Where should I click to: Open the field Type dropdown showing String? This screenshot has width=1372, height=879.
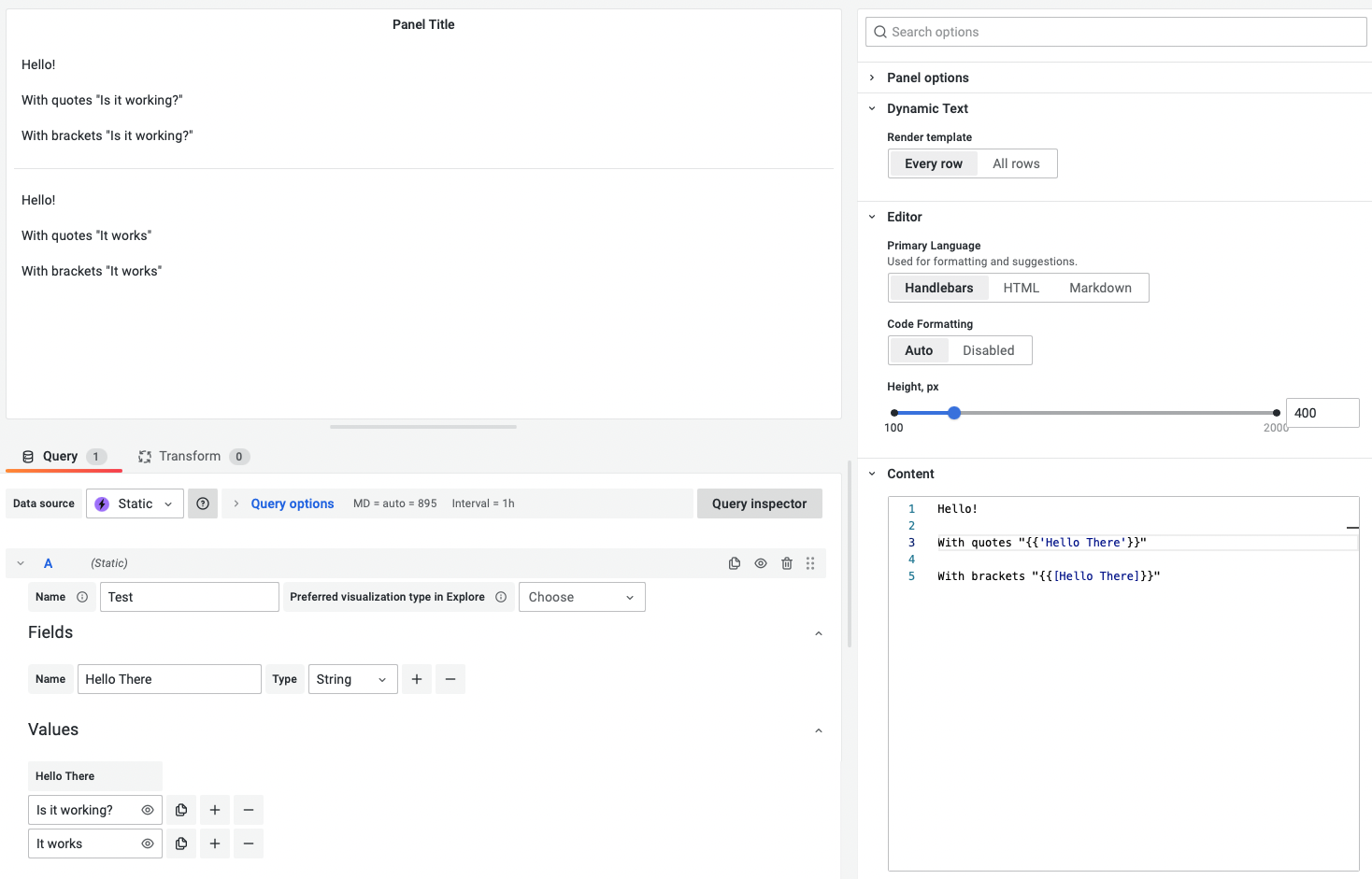click(352, 679)
